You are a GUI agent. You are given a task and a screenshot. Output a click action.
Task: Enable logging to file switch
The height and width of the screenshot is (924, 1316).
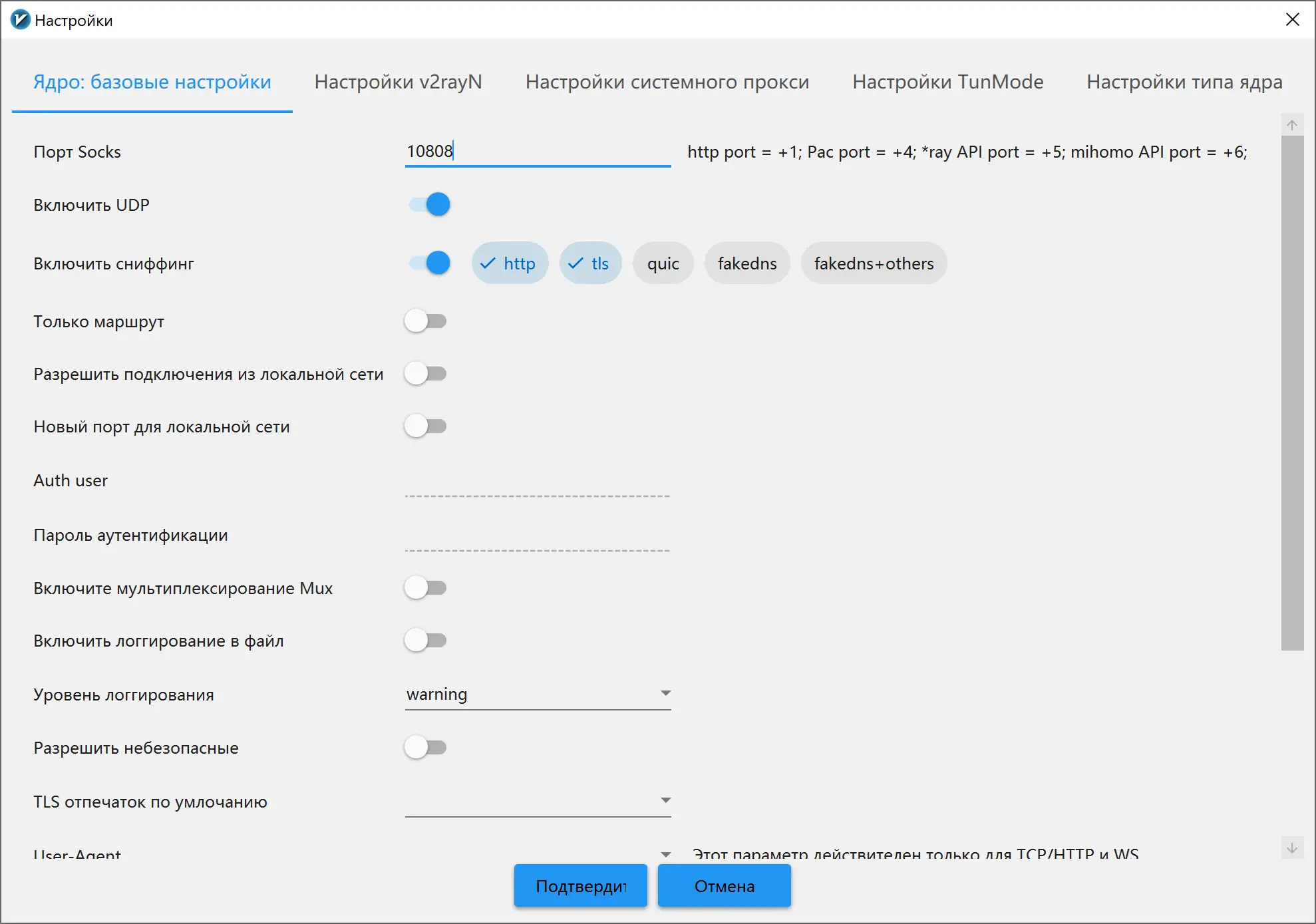pos(426,641)
